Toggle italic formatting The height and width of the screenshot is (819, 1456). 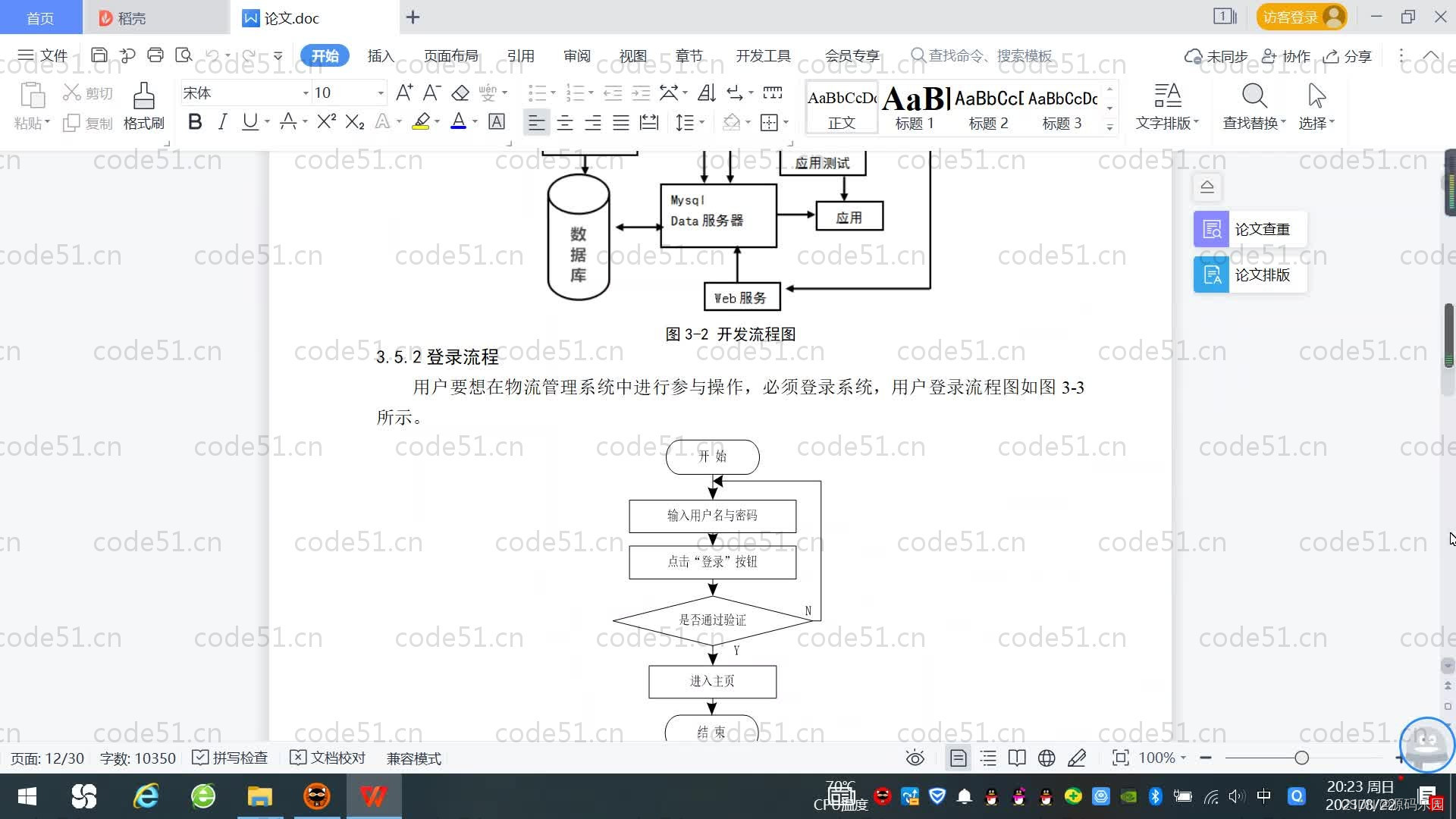(222, 121)
